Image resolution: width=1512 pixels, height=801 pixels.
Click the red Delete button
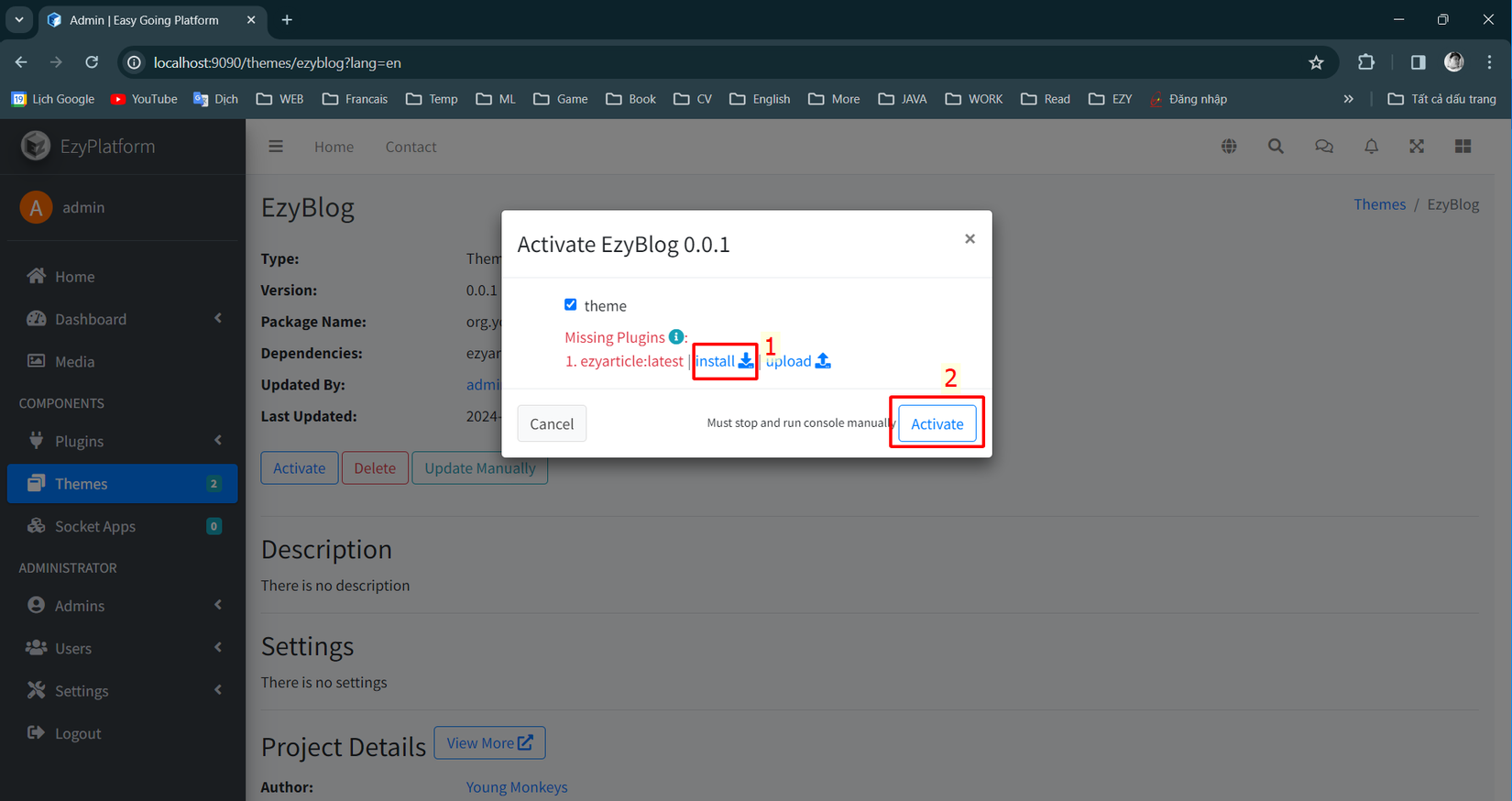click(x=375, y=468)
